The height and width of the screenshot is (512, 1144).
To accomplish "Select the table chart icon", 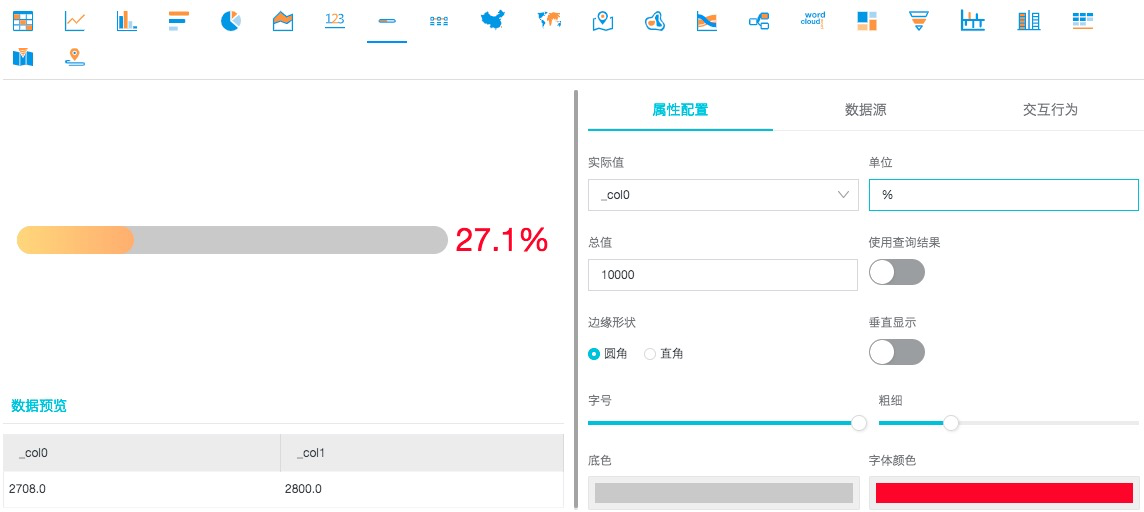I will (23, 21).
